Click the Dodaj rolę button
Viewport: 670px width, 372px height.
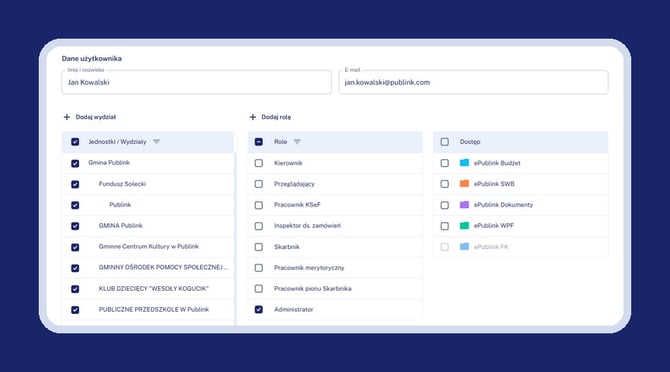[x=270, y=117]
